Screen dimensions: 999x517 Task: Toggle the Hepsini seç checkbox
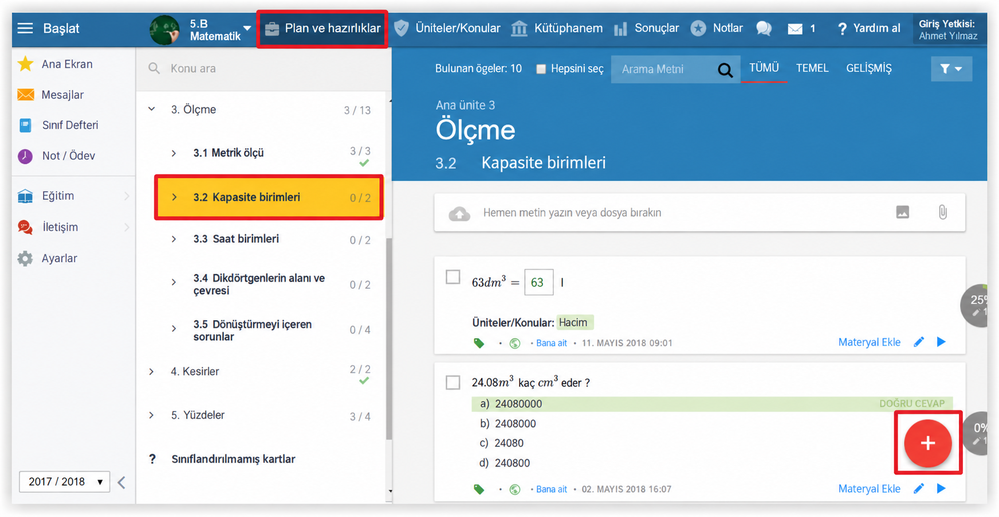(x=541, y=69)
